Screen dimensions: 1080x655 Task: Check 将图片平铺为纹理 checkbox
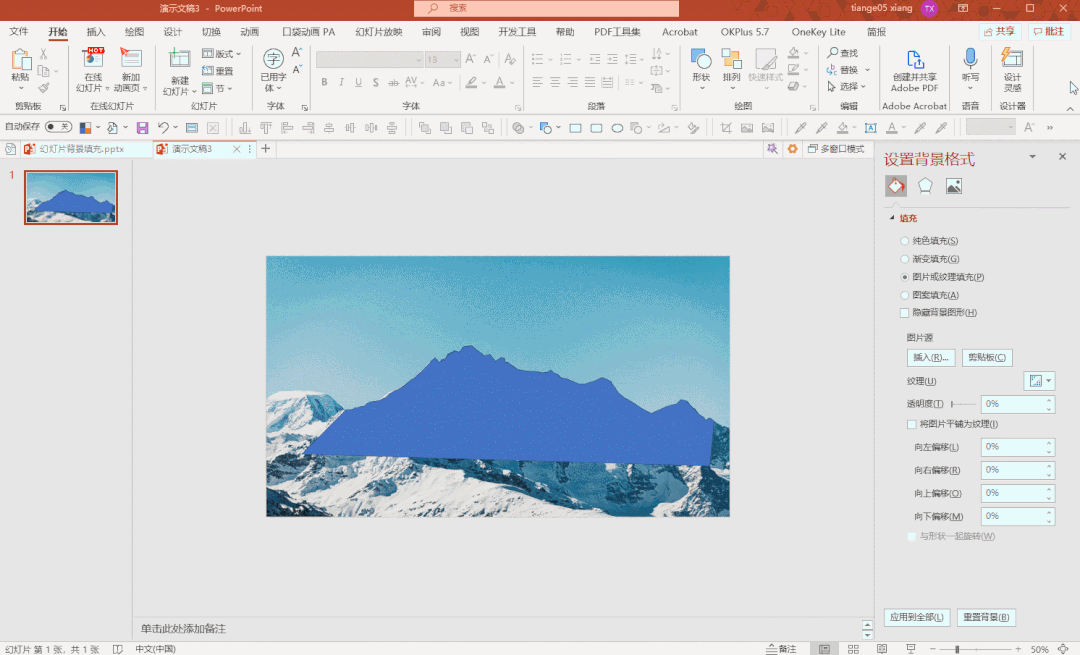911,424
